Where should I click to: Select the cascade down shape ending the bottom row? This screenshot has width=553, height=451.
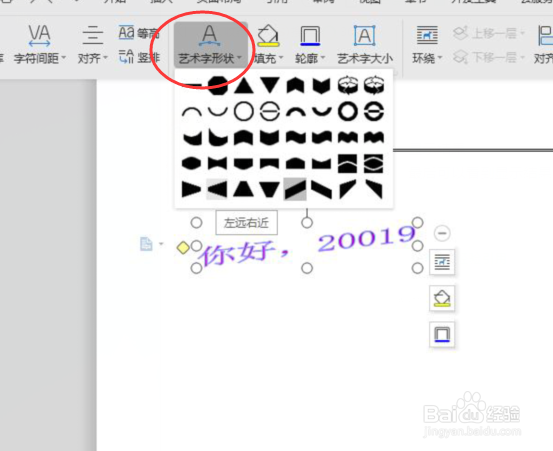pyautogui.click(x=374, y=190)
